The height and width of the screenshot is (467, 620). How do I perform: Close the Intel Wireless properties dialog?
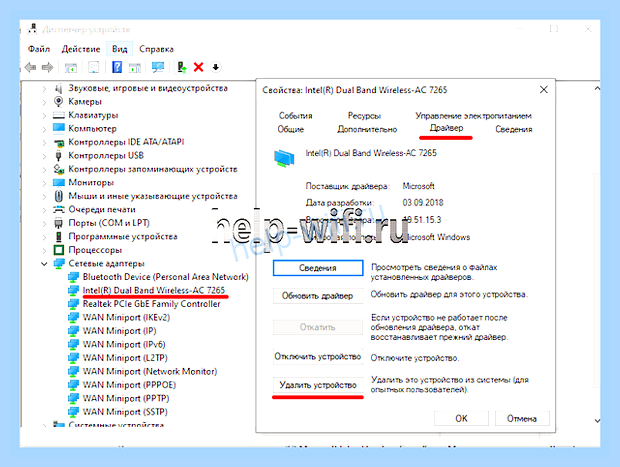544,90
